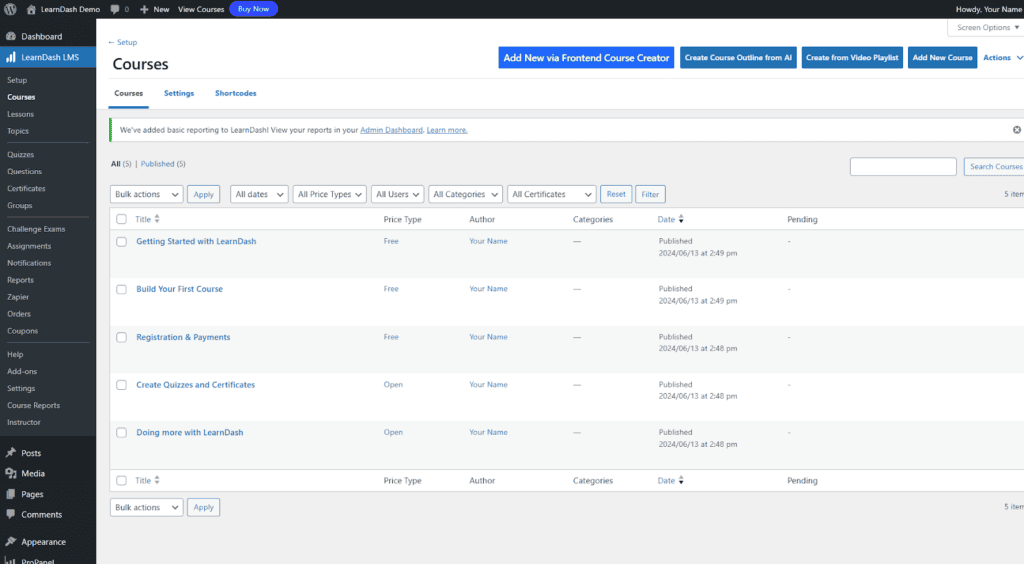The width and height of the screenshot is (1024, 564).
Task: Open the All dates dropdown
Action: (259, 195)
